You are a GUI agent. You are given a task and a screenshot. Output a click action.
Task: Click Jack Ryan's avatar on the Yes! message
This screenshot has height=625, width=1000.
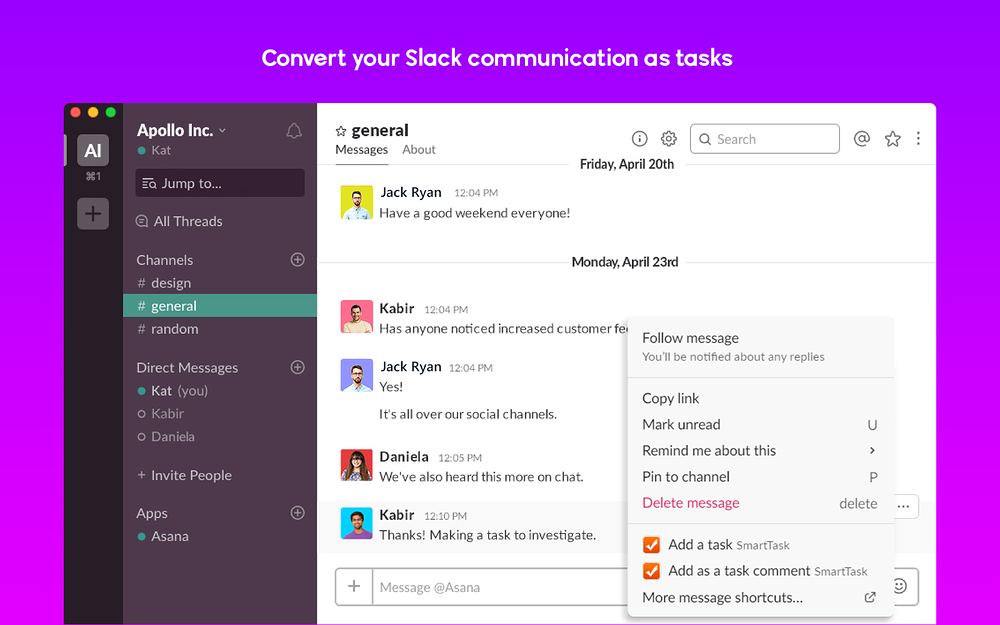357,375
